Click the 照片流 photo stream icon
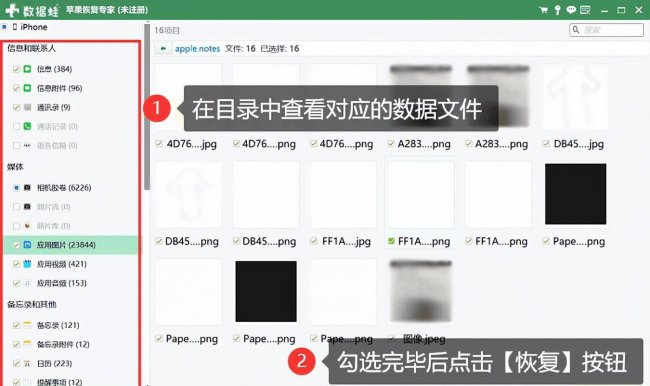 pos(27,206)
